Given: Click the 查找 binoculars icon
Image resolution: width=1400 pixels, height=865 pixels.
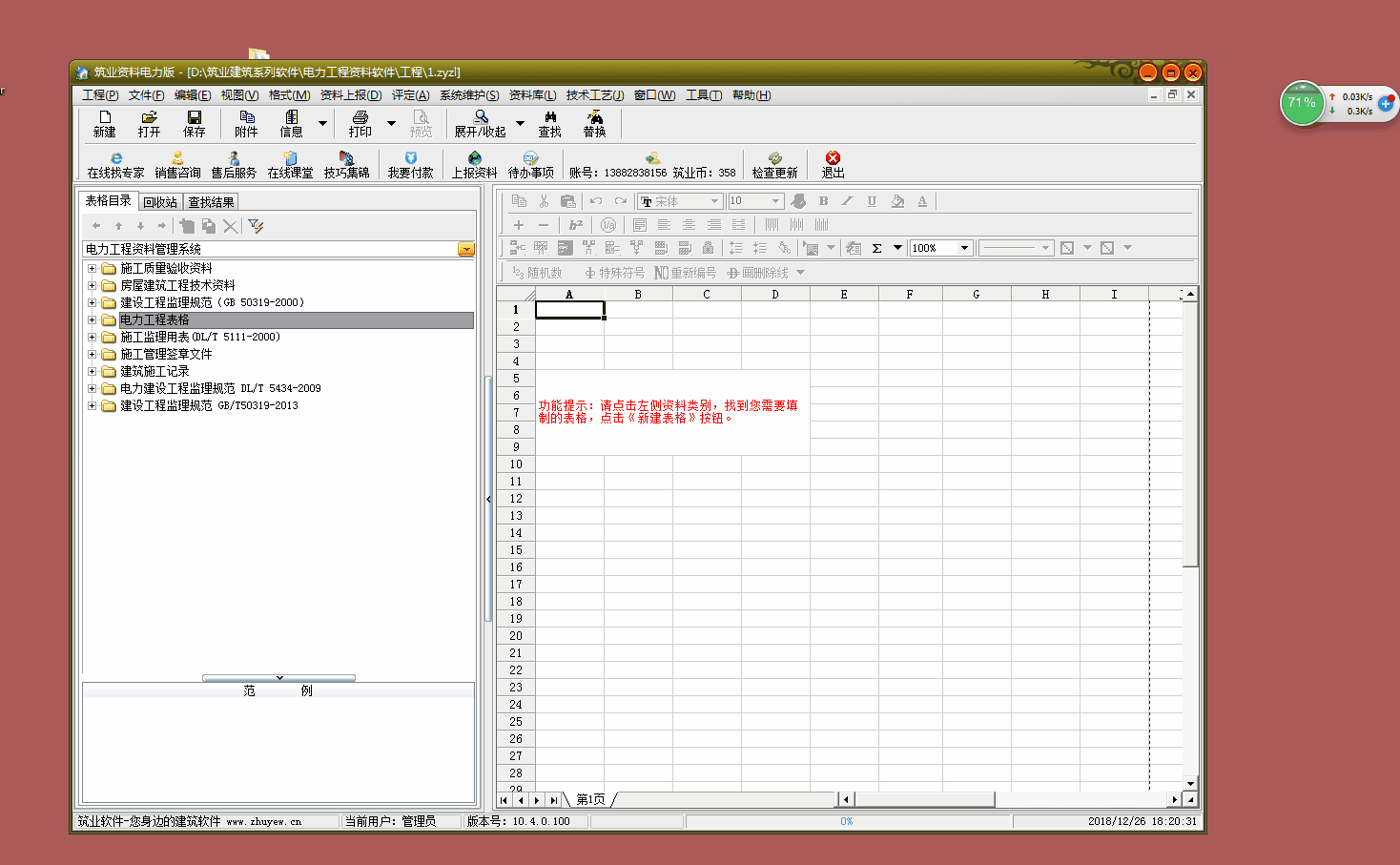Looking at the screenshot, I should point(550,123).
